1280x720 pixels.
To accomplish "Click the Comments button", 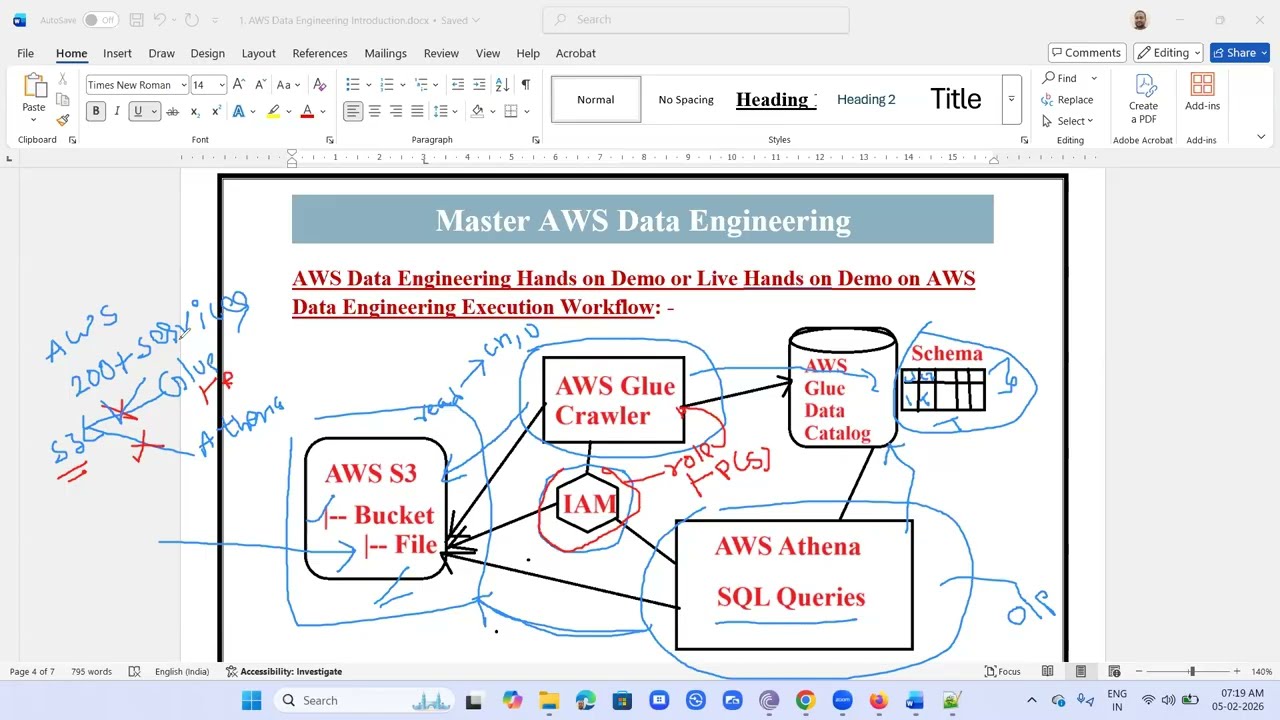I will click(x=1087, y=53).
